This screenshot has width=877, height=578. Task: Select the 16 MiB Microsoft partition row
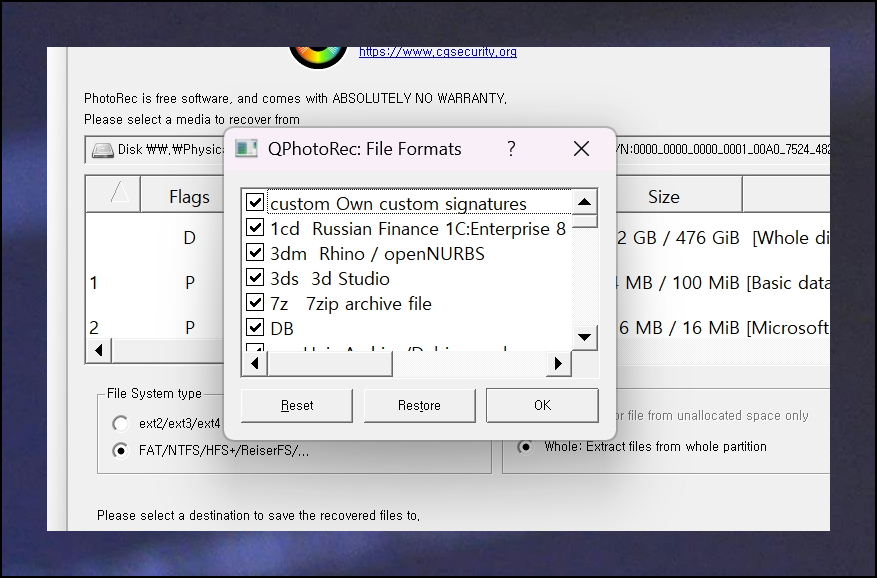click(x=458, y=327)
